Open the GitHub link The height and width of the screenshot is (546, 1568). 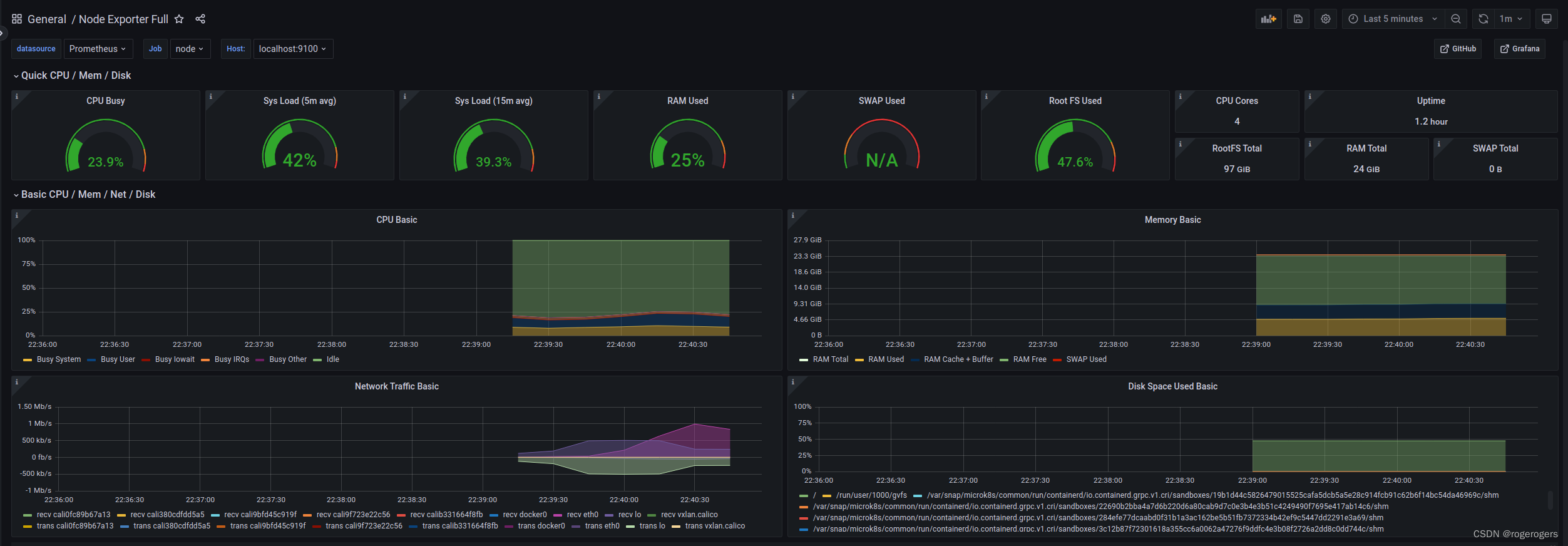click(x=1458, y=49)
